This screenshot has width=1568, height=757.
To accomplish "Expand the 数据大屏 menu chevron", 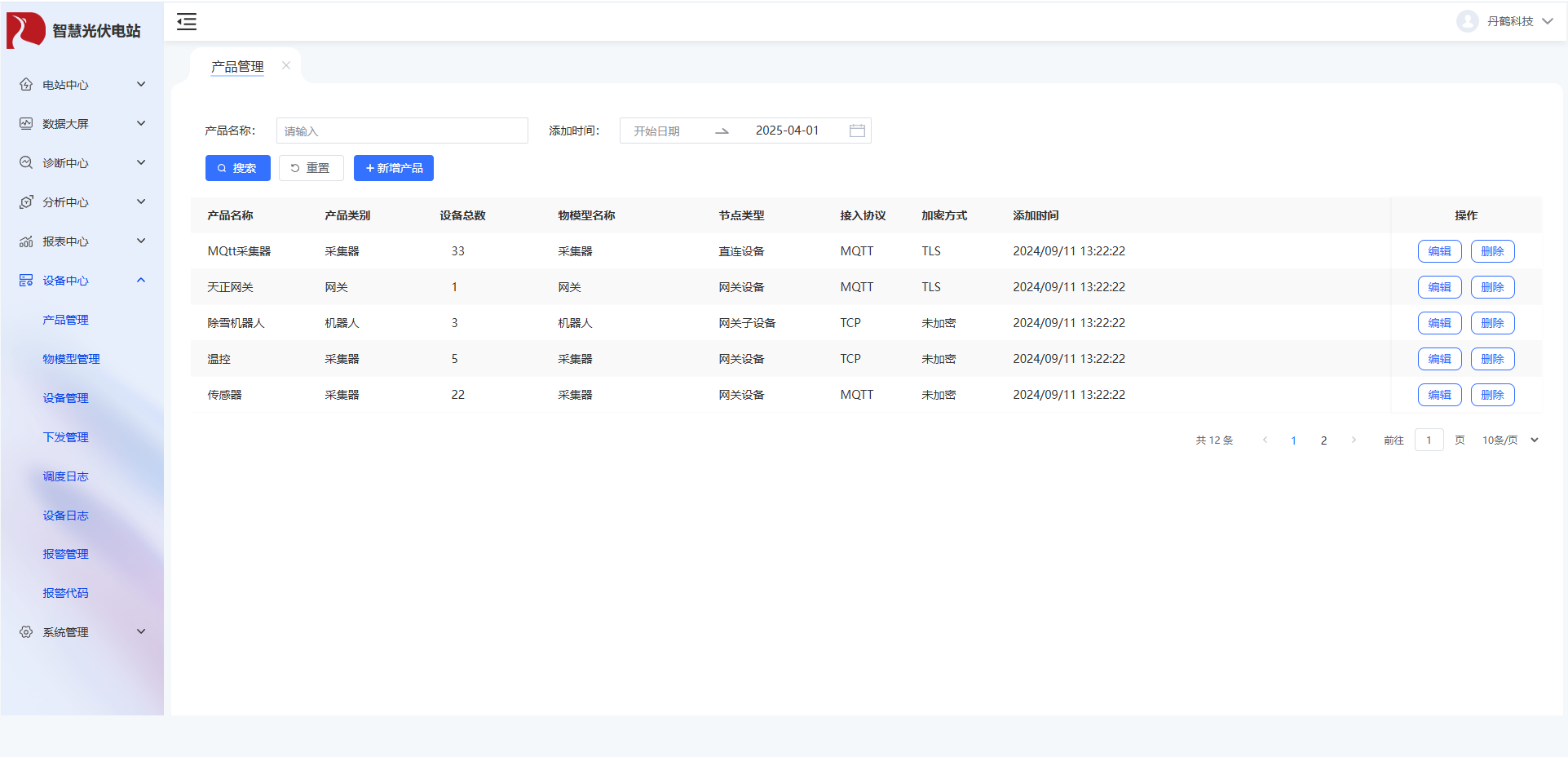I will point(141,123).
